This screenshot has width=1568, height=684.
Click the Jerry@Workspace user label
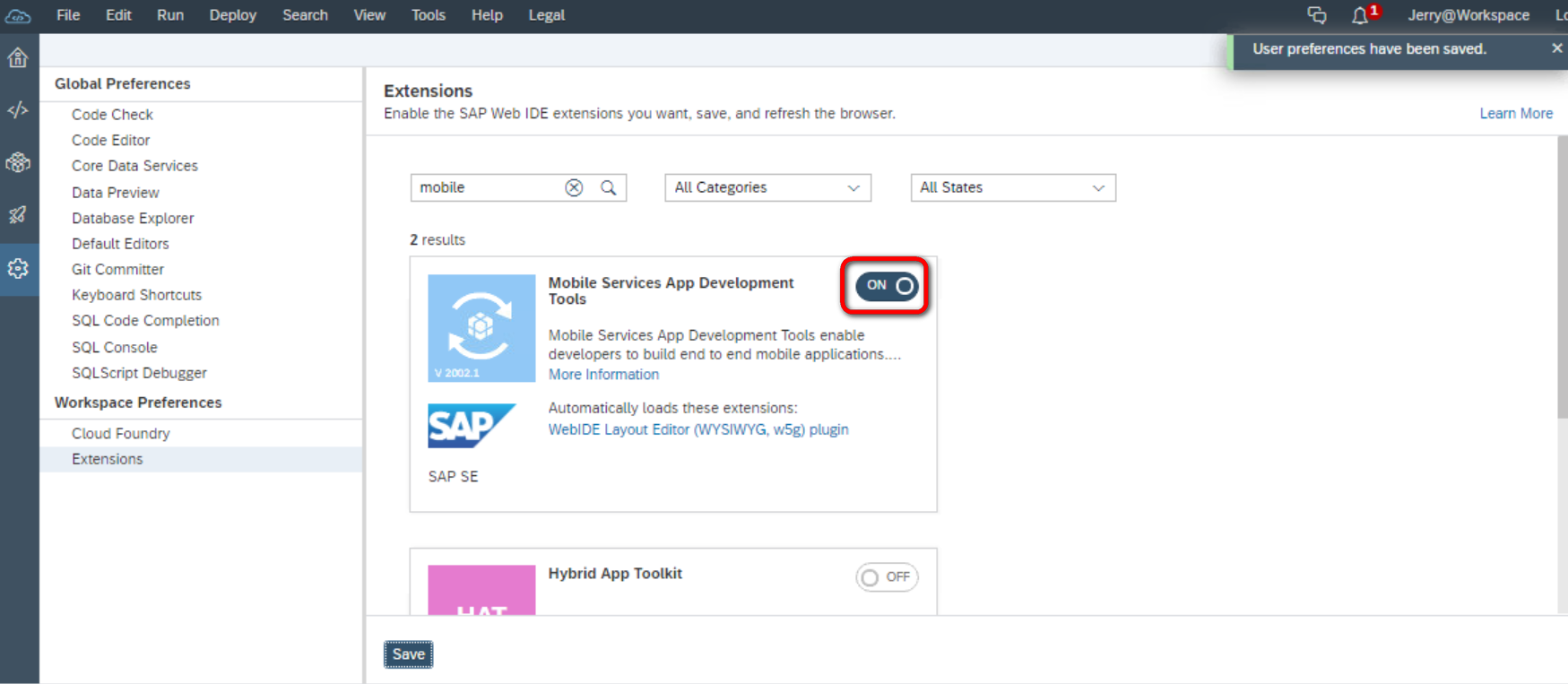point(1468,15)
